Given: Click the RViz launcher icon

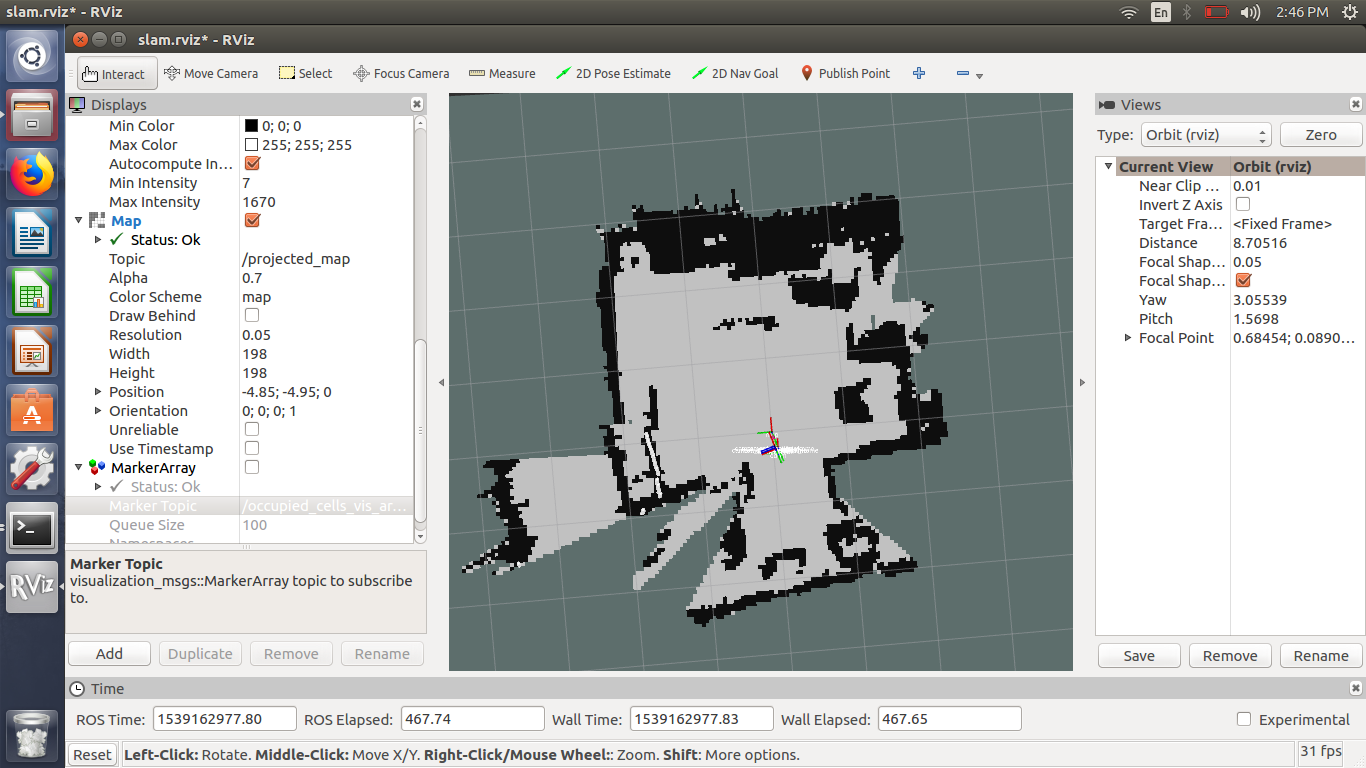Looking at the screenshot, I should point(33,587).
